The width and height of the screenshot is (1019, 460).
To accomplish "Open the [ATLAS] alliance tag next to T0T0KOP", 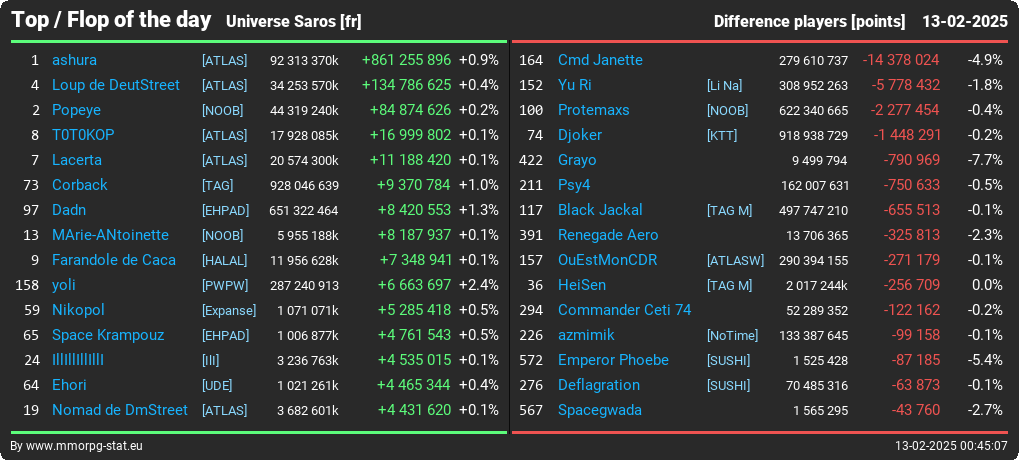I will [225, 136].
